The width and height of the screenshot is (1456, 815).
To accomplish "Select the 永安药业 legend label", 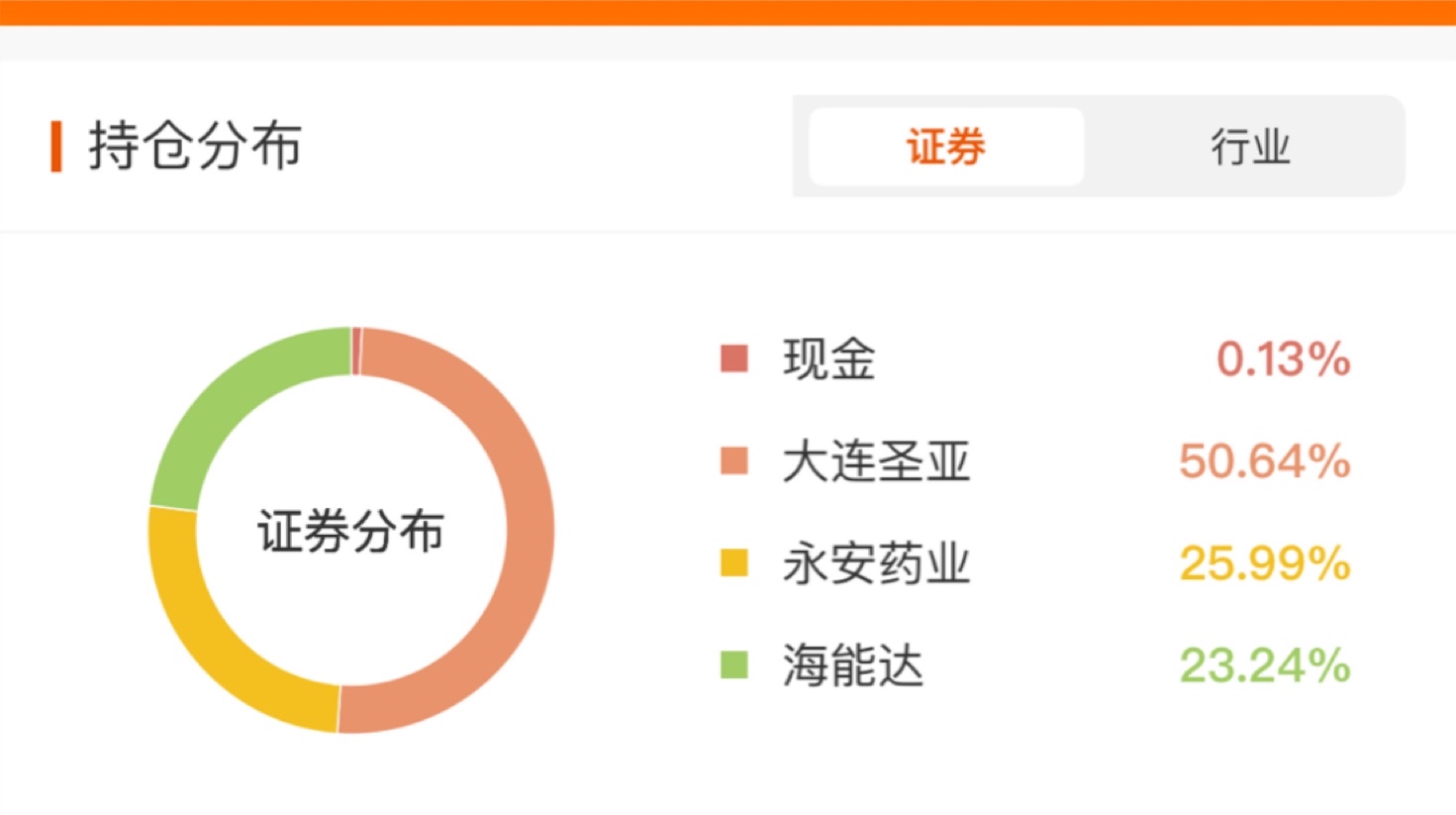I will 876,563.
